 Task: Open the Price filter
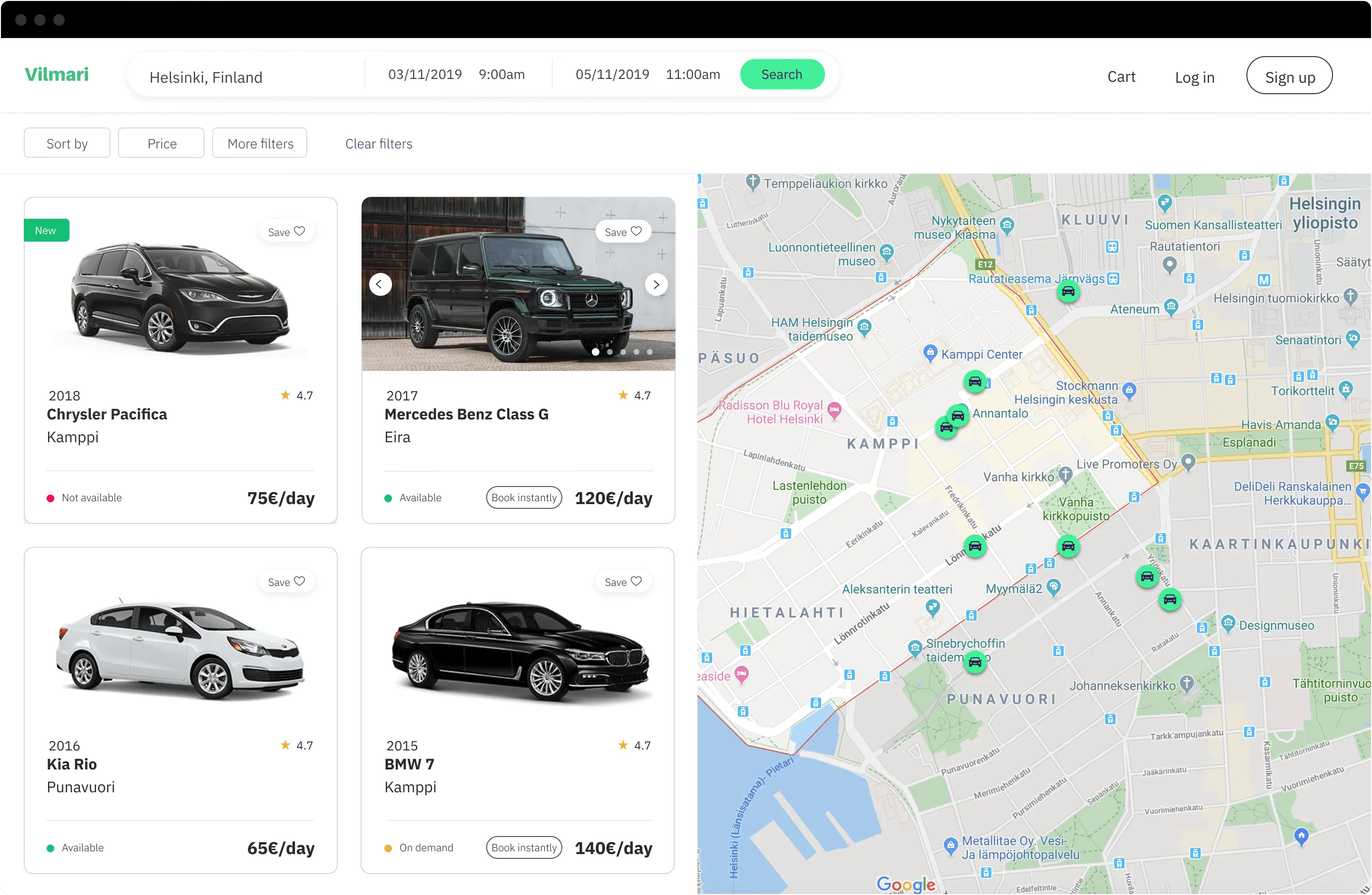tap(161, 143)
